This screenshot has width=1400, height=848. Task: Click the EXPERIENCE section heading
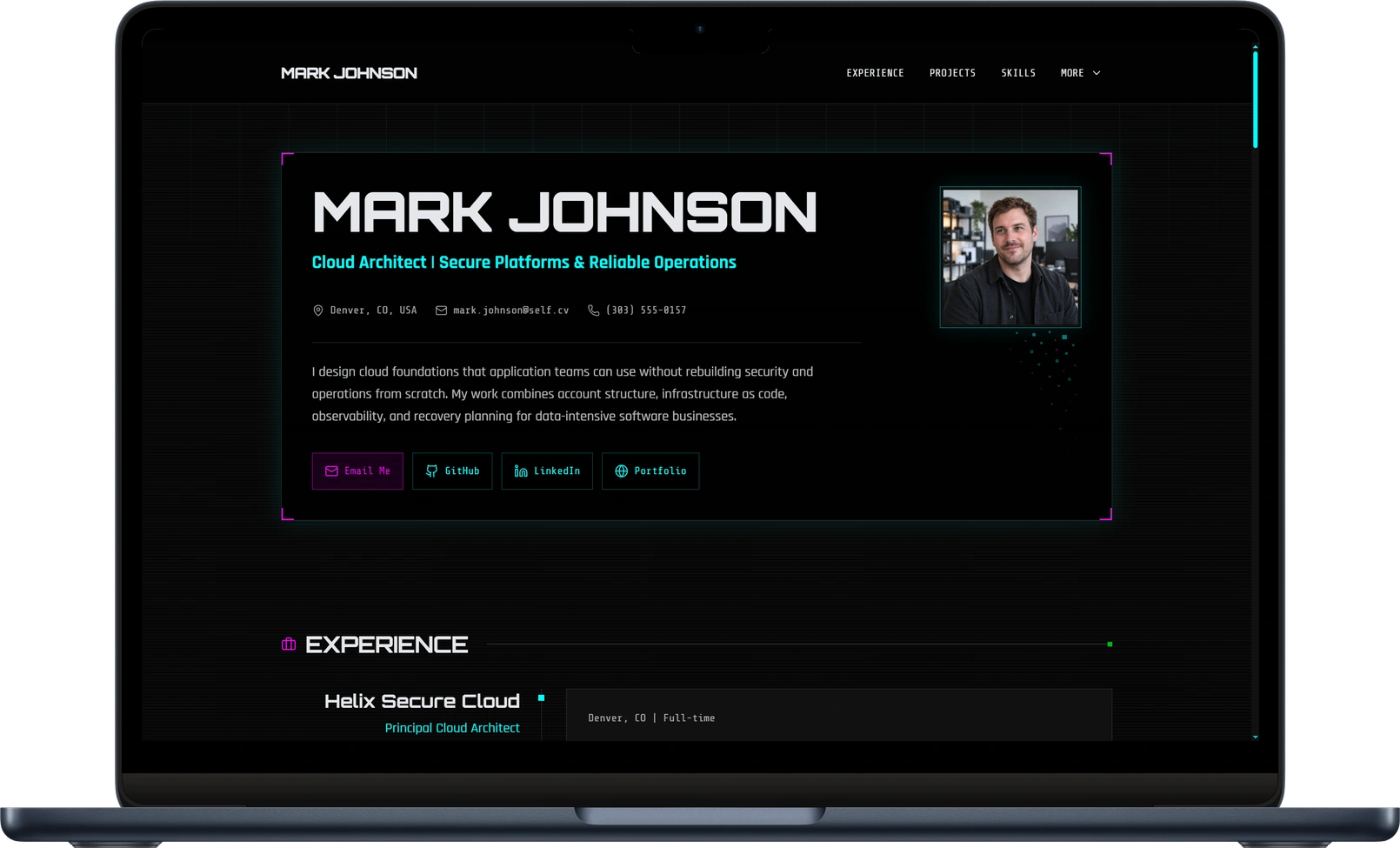point(387,644)
